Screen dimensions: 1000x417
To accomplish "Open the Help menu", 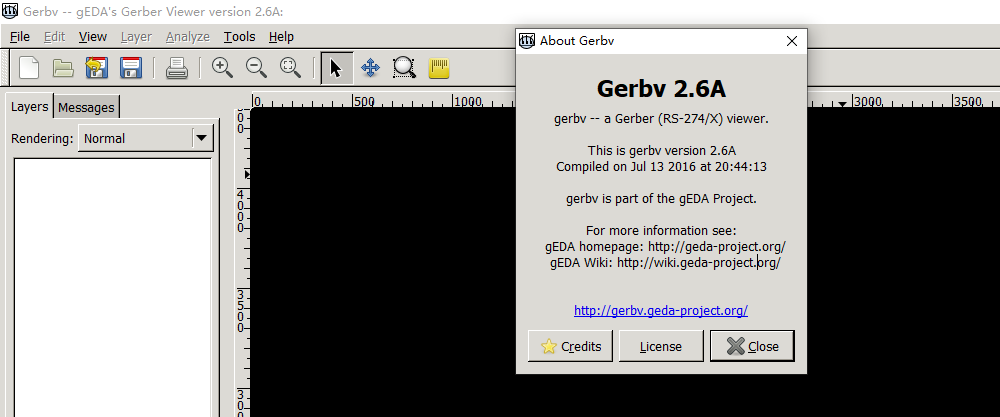I will tap(281, 37).
